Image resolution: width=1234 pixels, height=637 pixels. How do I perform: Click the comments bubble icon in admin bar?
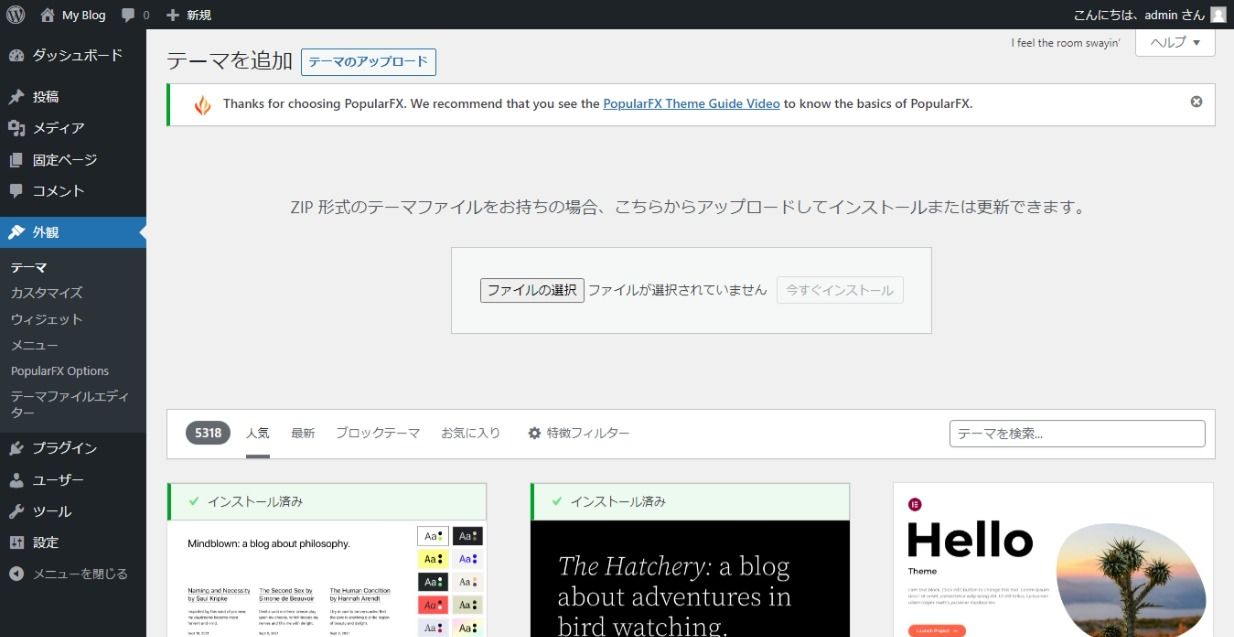pos(128,15)
